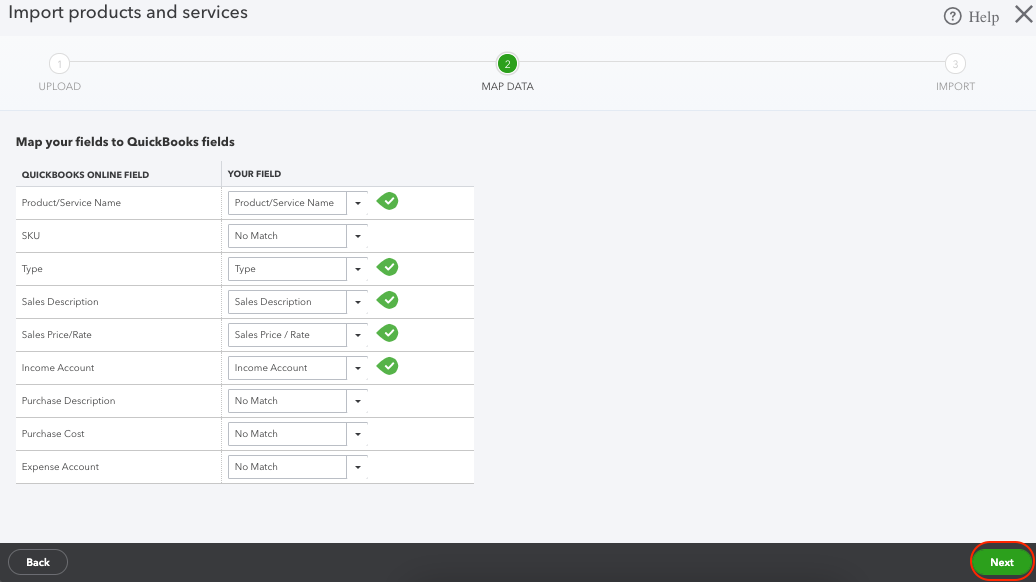Click the Help question mark icon

(952, 17)
